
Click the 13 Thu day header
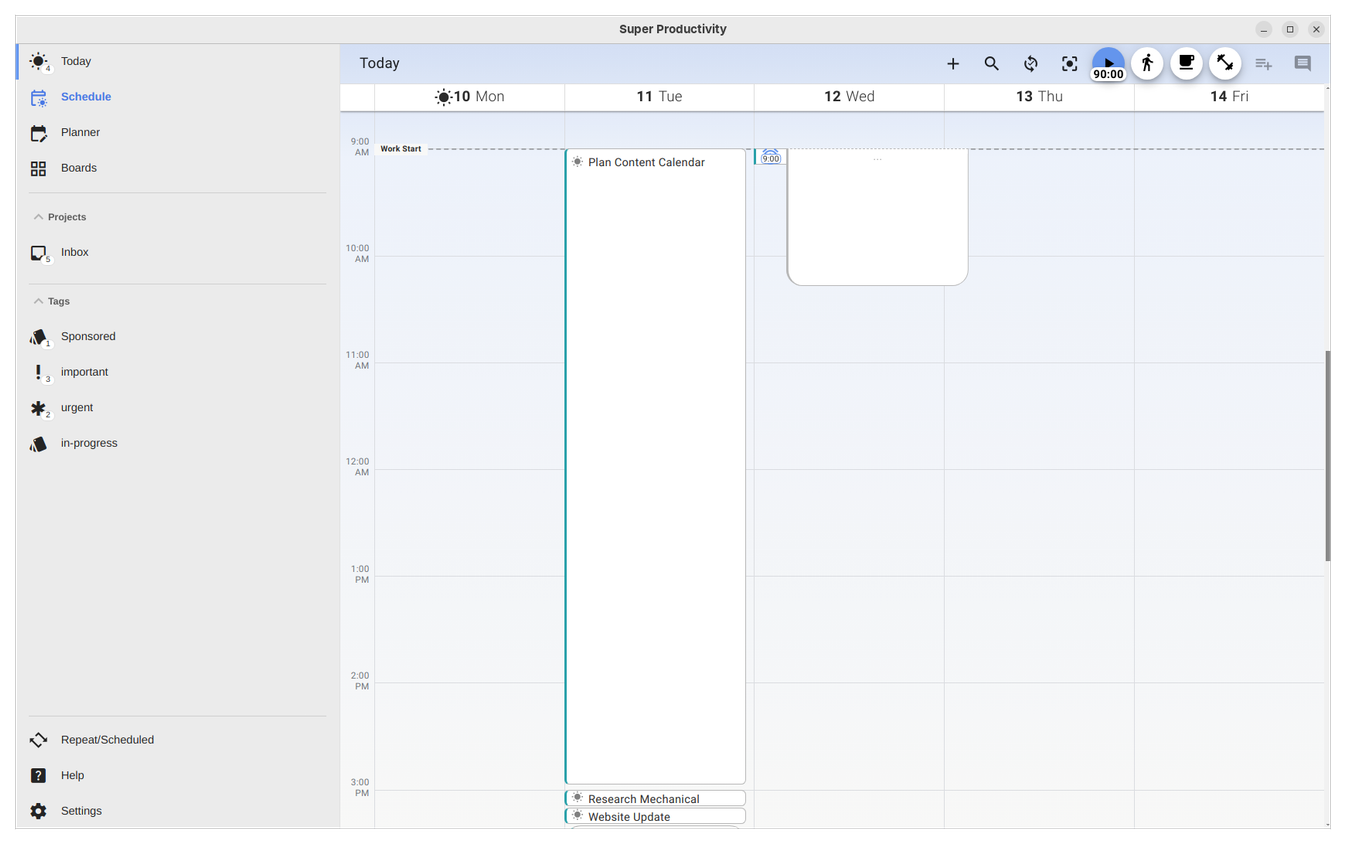pos(1039,96)
